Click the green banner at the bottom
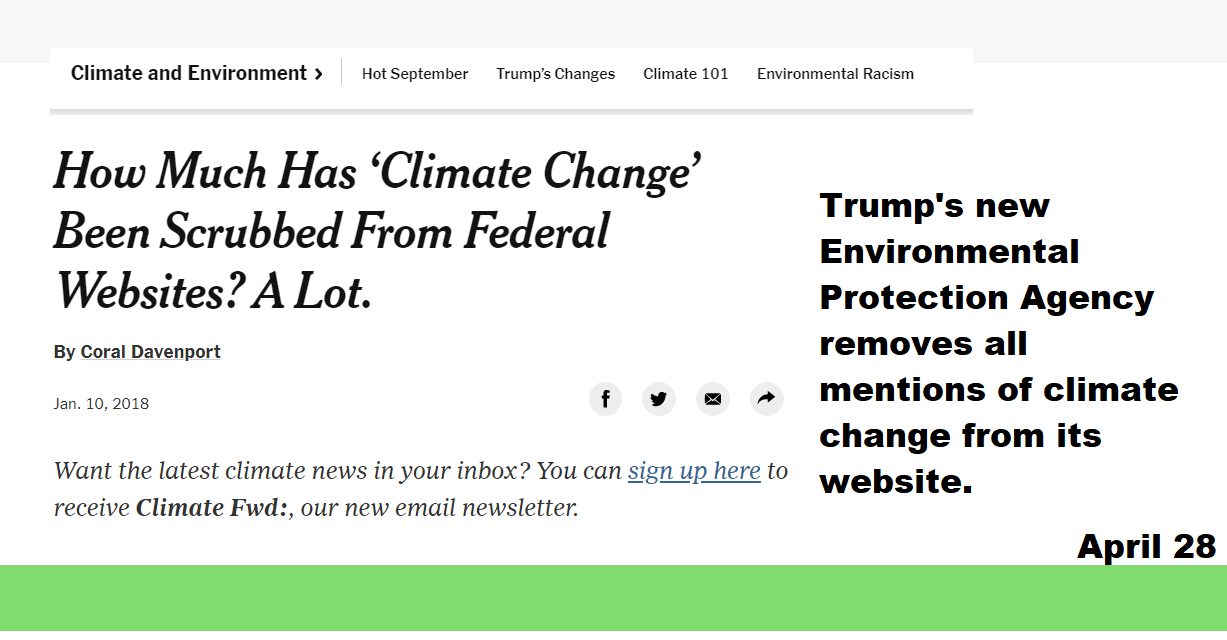Screen dimensions: 1227x640 click(613, 598)
